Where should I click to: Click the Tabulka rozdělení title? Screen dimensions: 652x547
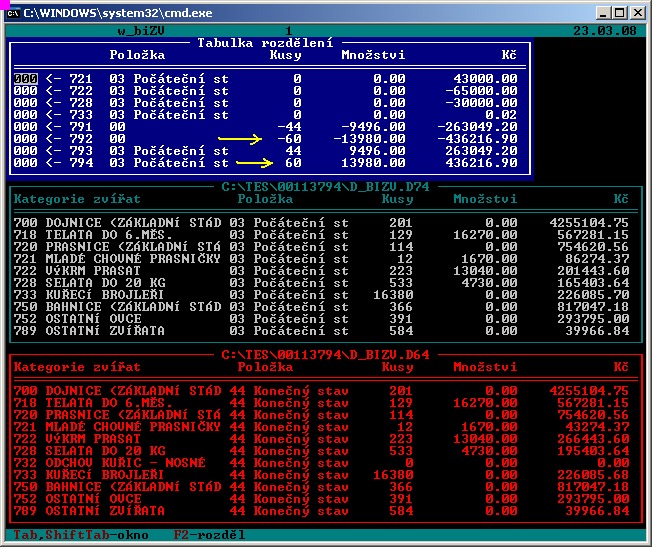(265, 43)
